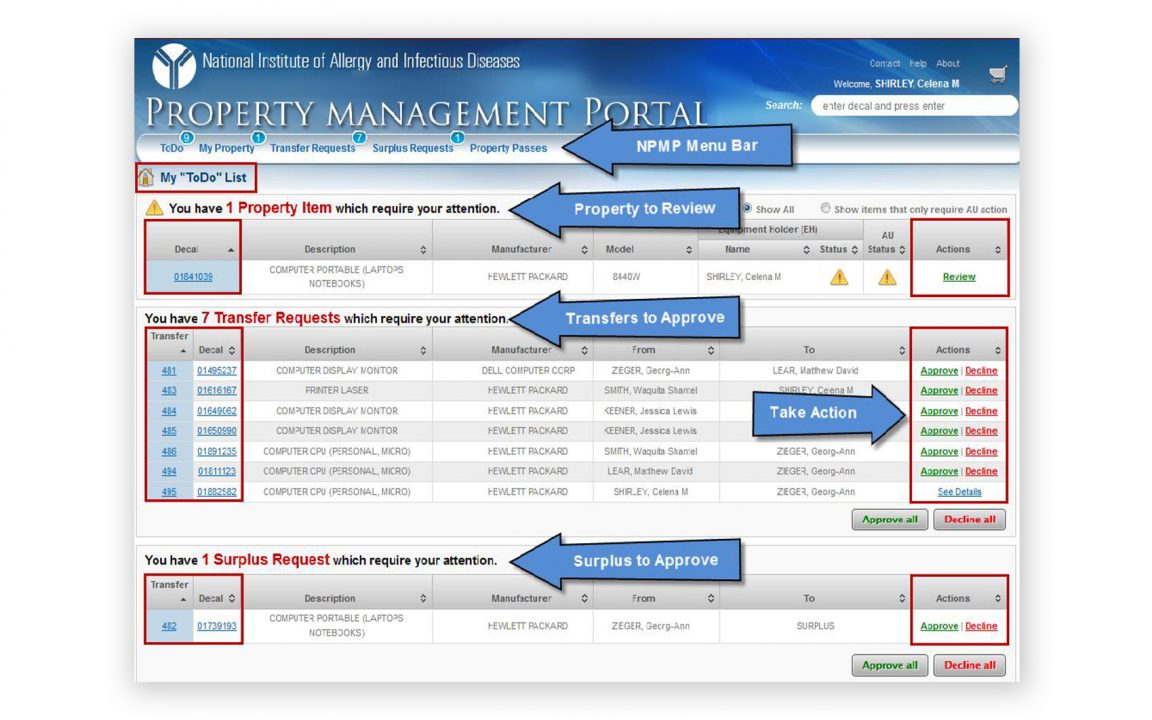Click the alert triangle beside Property Item heading

click(x=154, y=208)
